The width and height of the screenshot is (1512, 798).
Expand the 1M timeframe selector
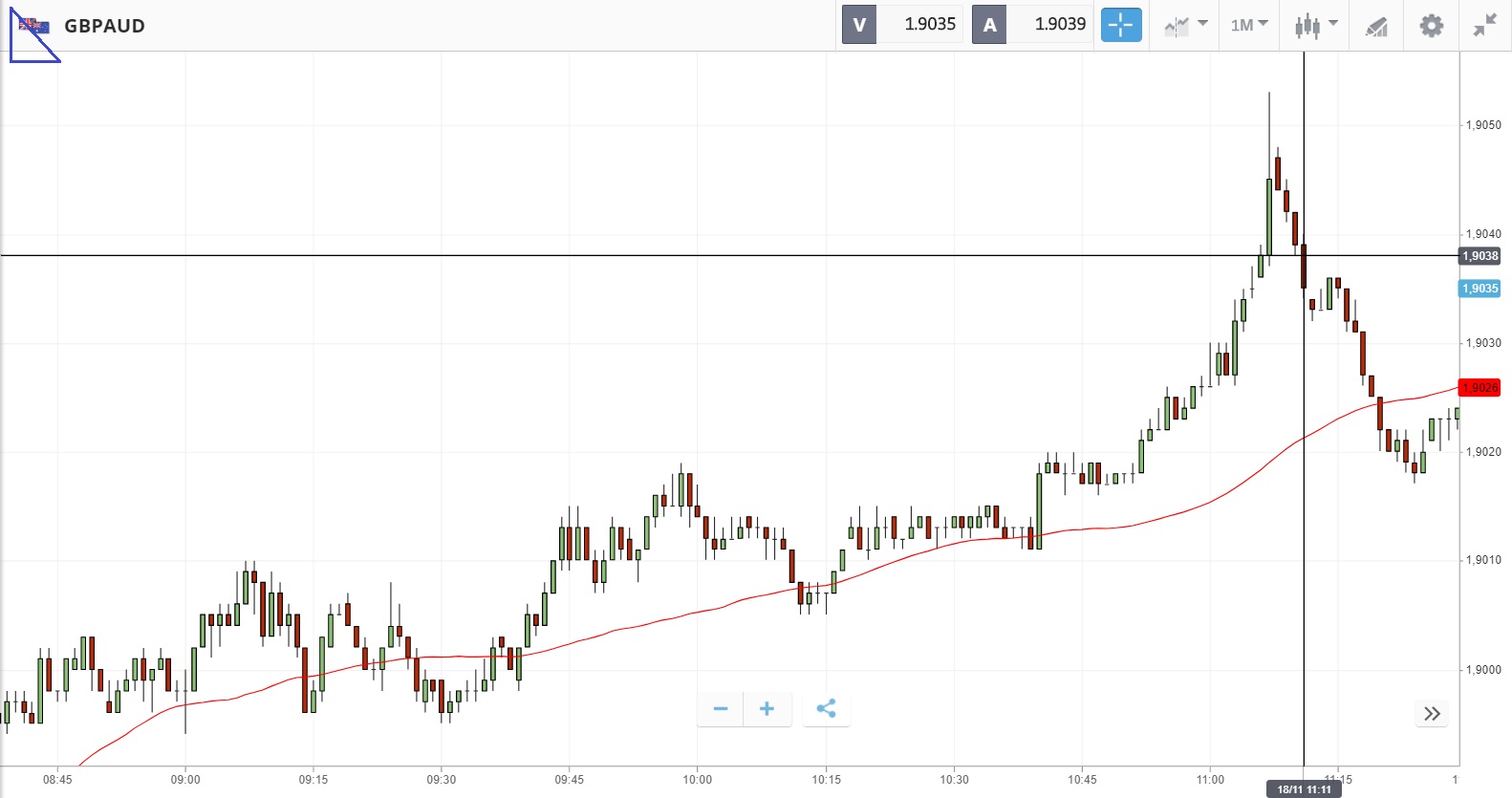1248,25
